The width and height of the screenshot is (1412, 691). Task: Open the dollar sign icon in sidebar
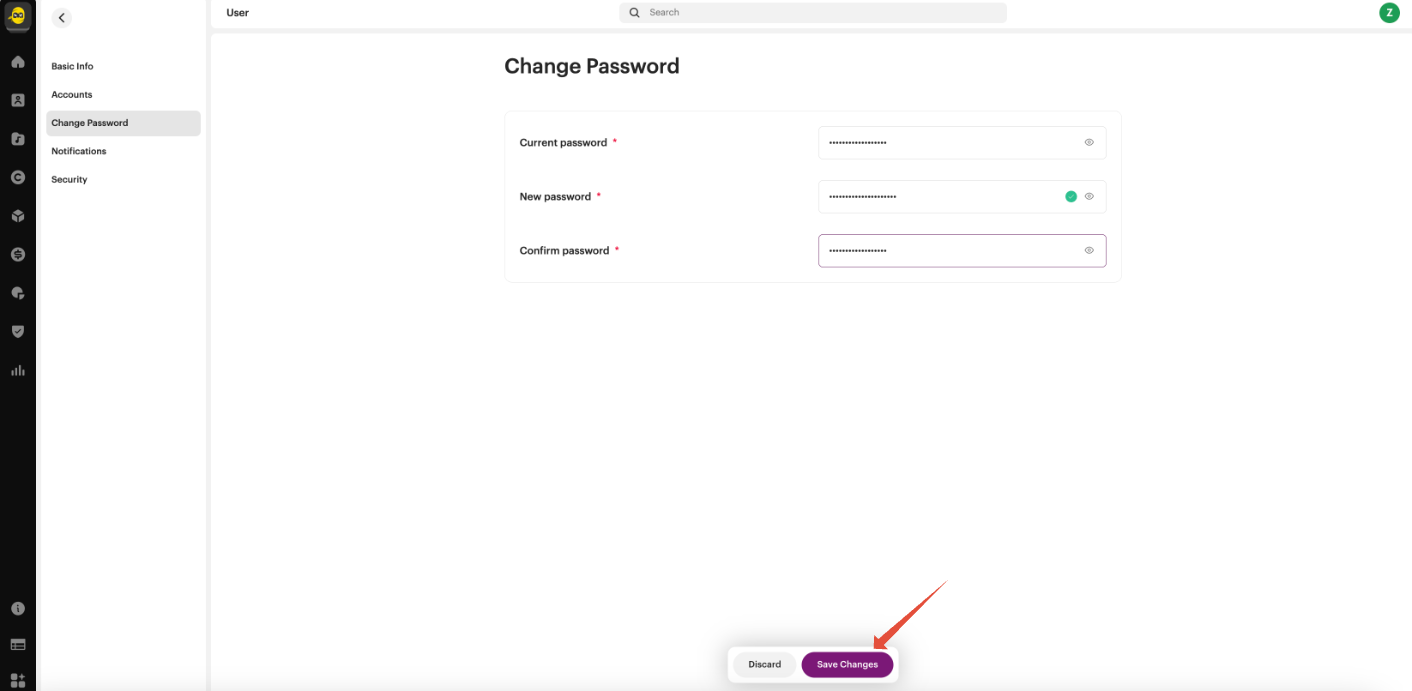tap(17, 254)
